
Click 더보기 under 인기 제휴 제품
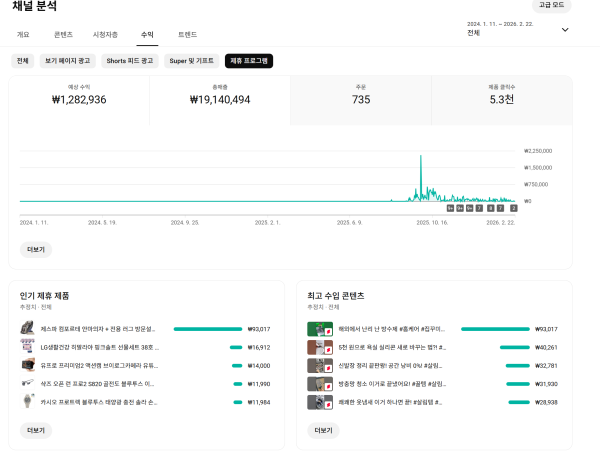pos(34,431)
